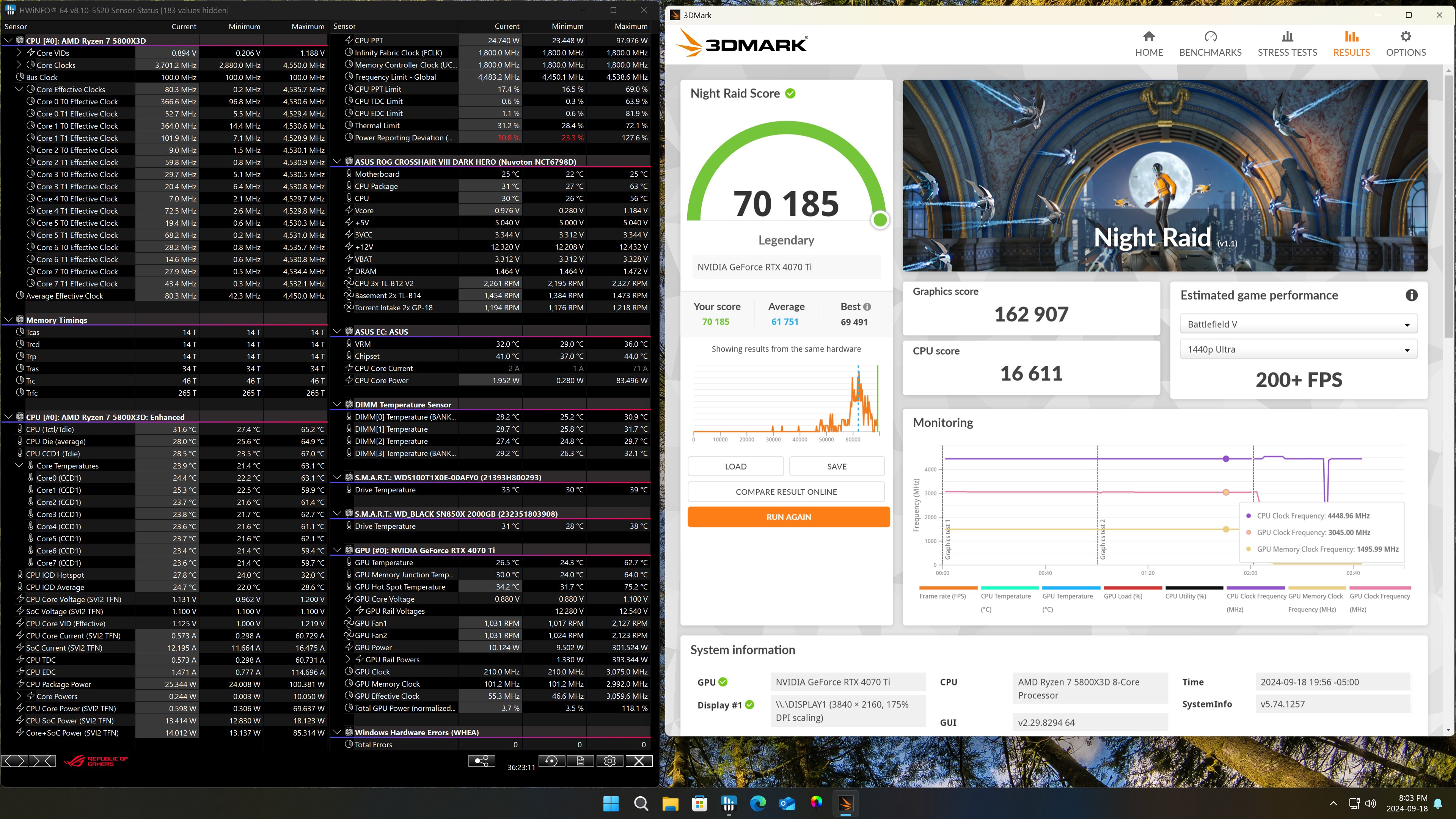The image size is (1456, 819).
Task: Click HWiNFO shrink layout arrows button
Action: [x=42, y=761]
